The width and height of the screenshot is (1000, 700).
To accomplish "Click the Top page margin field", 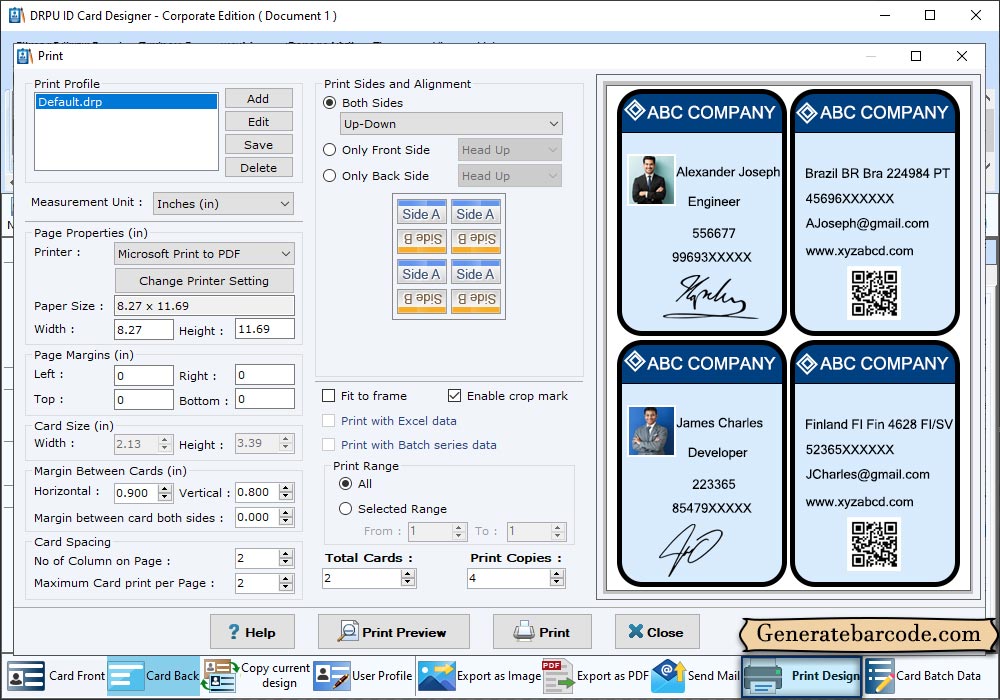I will pos(143,400).
